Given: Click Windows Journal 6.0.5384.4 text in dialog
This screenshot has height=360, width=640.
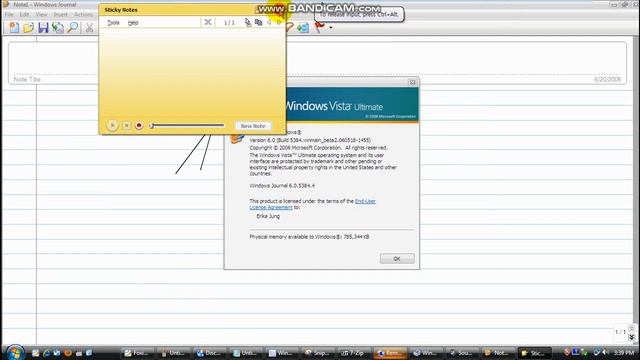Looking at the screenshot, I should click(x=282, y=186).
